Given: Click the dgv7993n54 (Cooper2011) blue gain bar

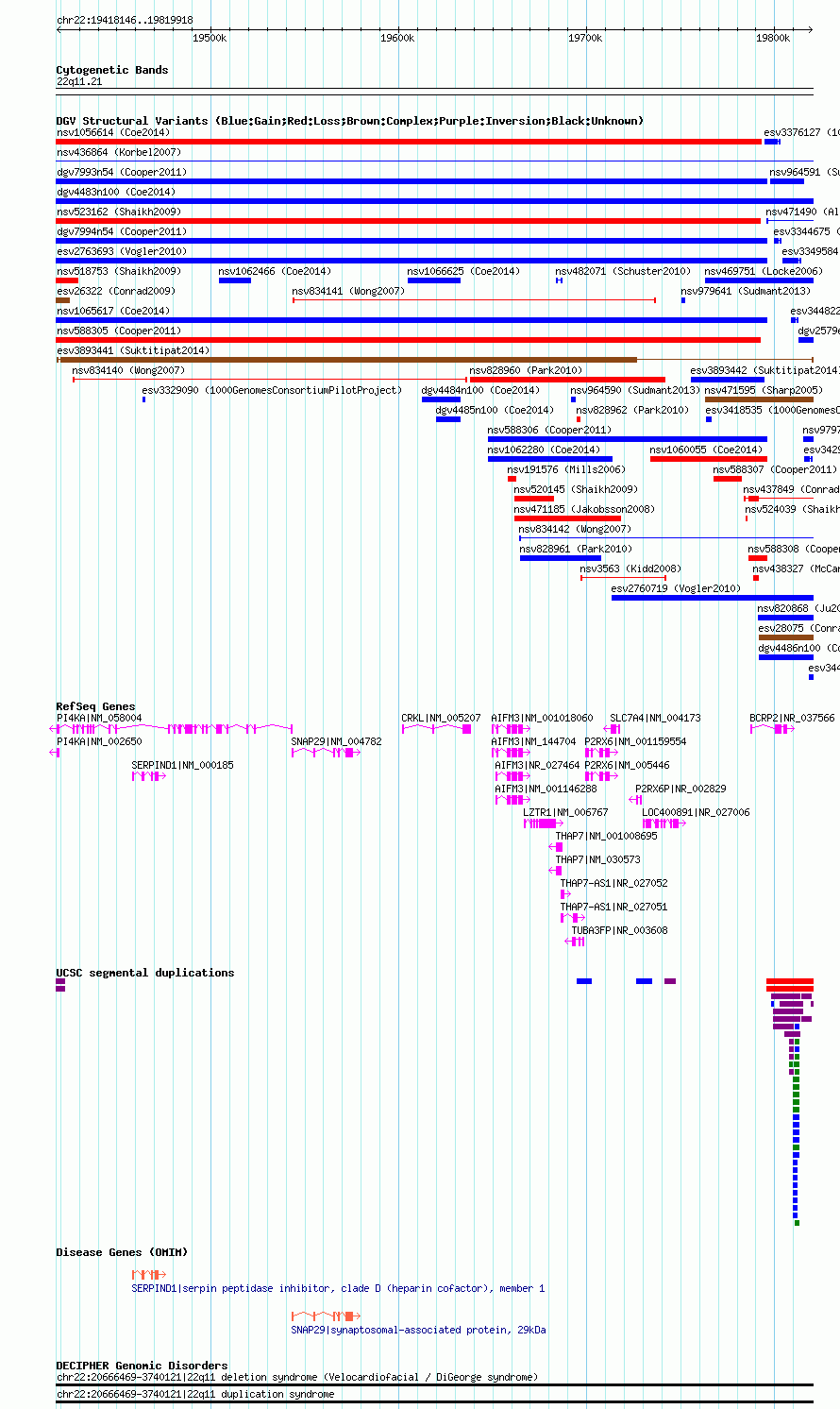Looking at the screenshot, I should point(412,181).
